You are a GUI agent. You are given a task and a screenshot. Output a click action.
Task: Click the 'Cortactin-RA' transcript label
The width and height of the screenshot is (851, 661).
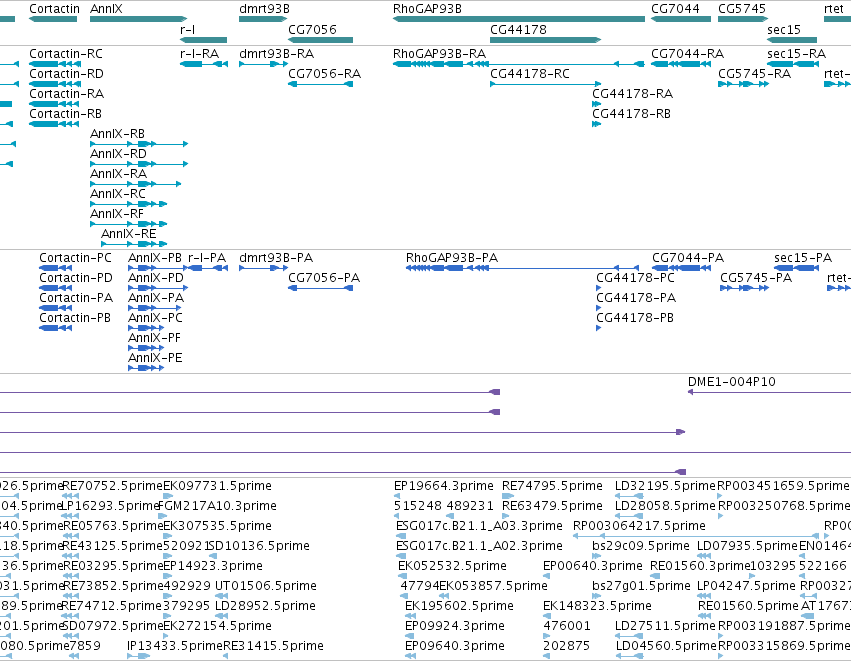click(x=66, y=94)
